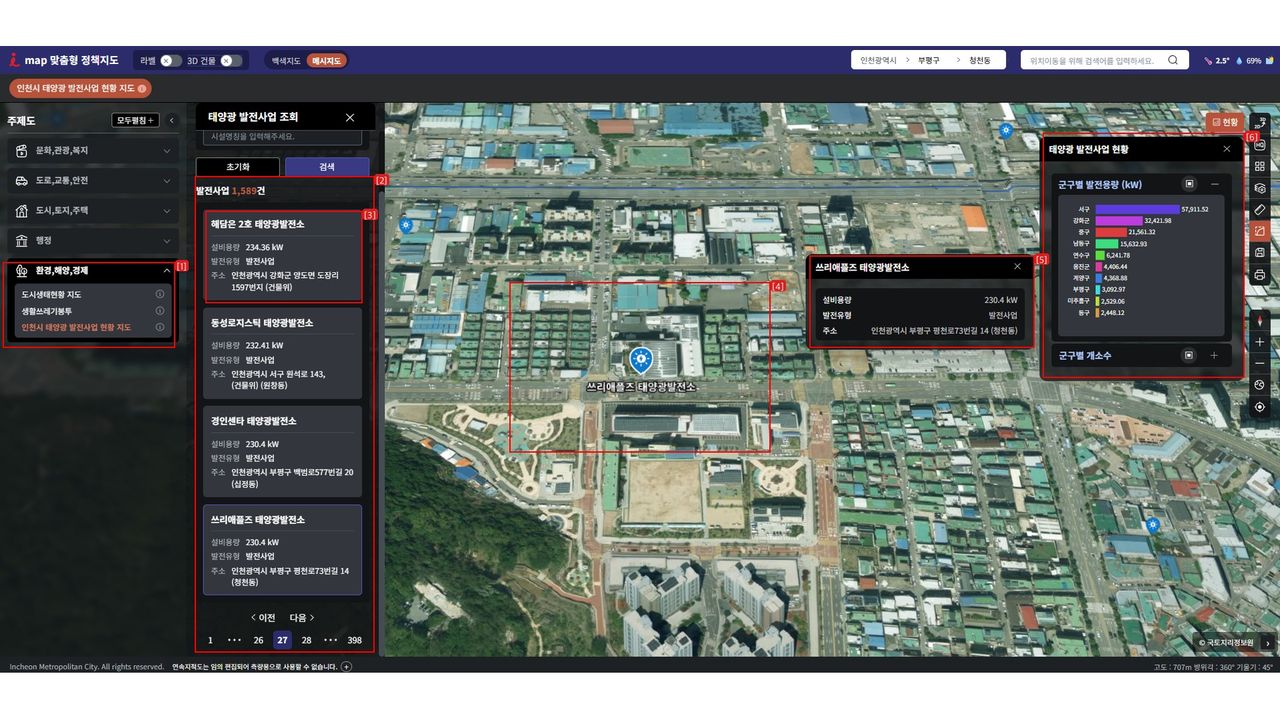Screen dimensions: 1280x720
Task: Click the current location target icon
Action: pos(1260,407)
